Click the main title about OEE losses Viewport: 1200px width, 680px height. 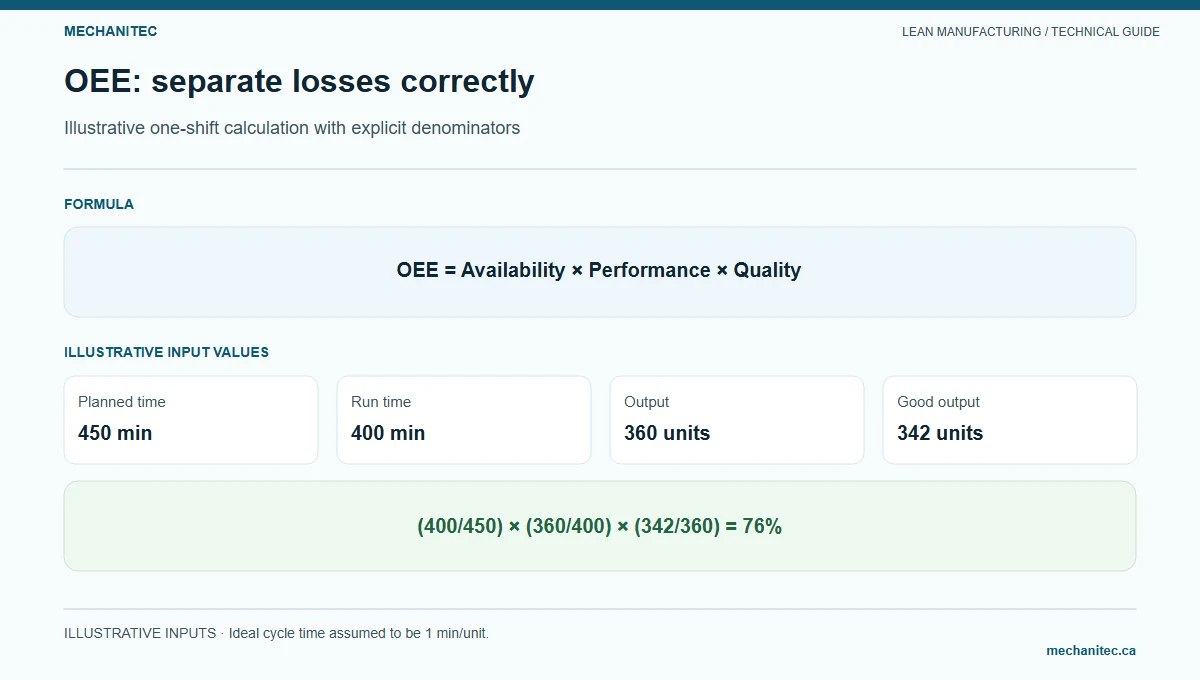point(299,81)
